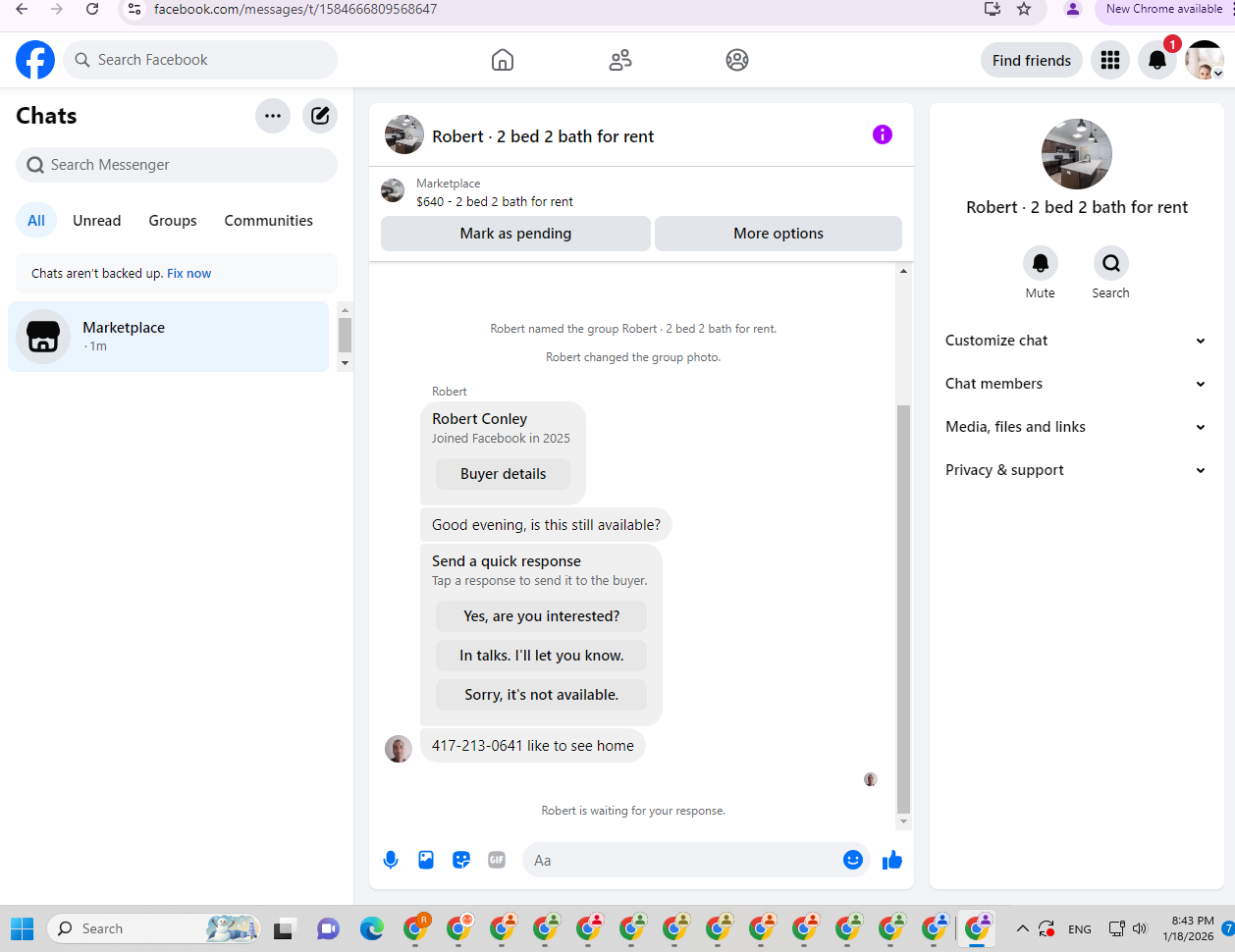The height and width of the screenshot is (952, 1235).
Task: Expand Privacy & support section
Action: click(1077, 470)
